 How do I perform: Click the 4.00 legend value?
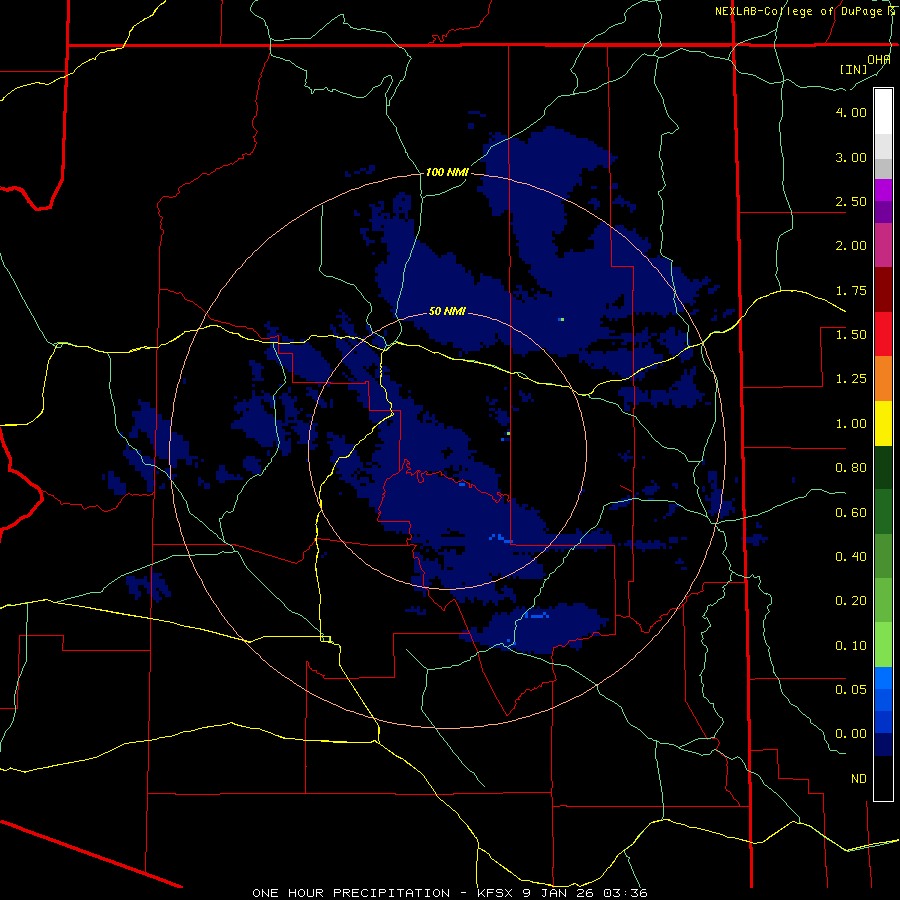(851, 112)
